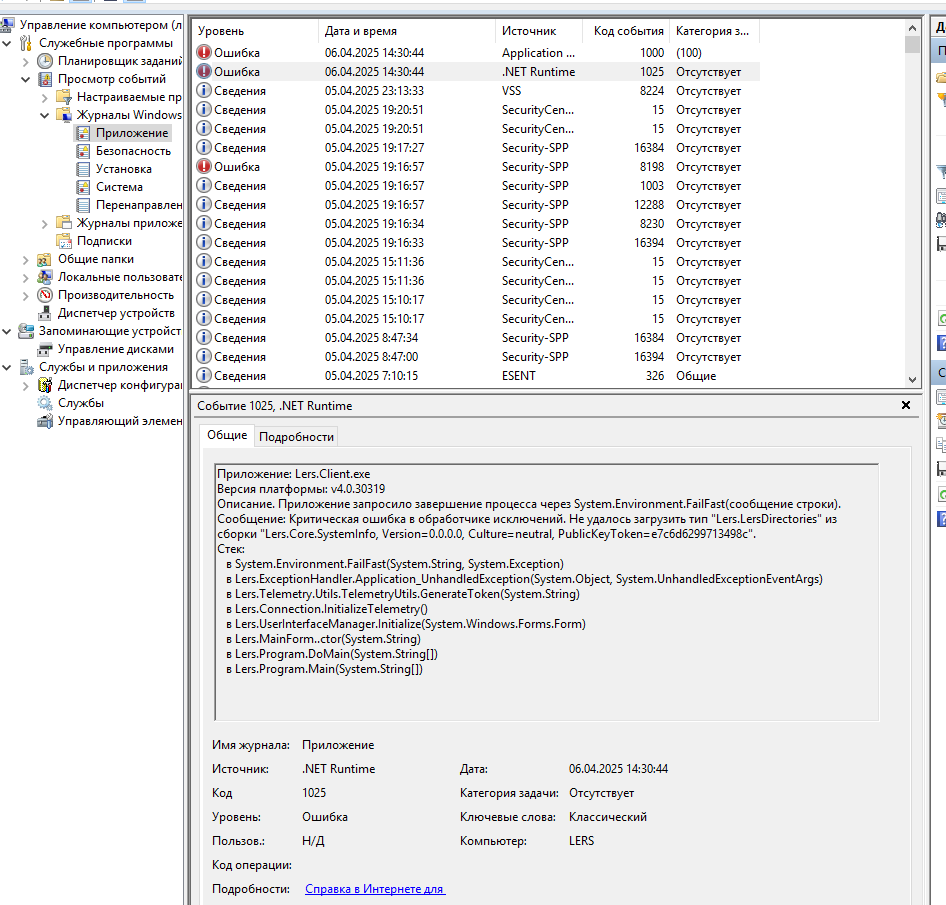Click the Перенаправленные события log icon
Viewport: 946px width, 905px height.
[x=83, y=206]
